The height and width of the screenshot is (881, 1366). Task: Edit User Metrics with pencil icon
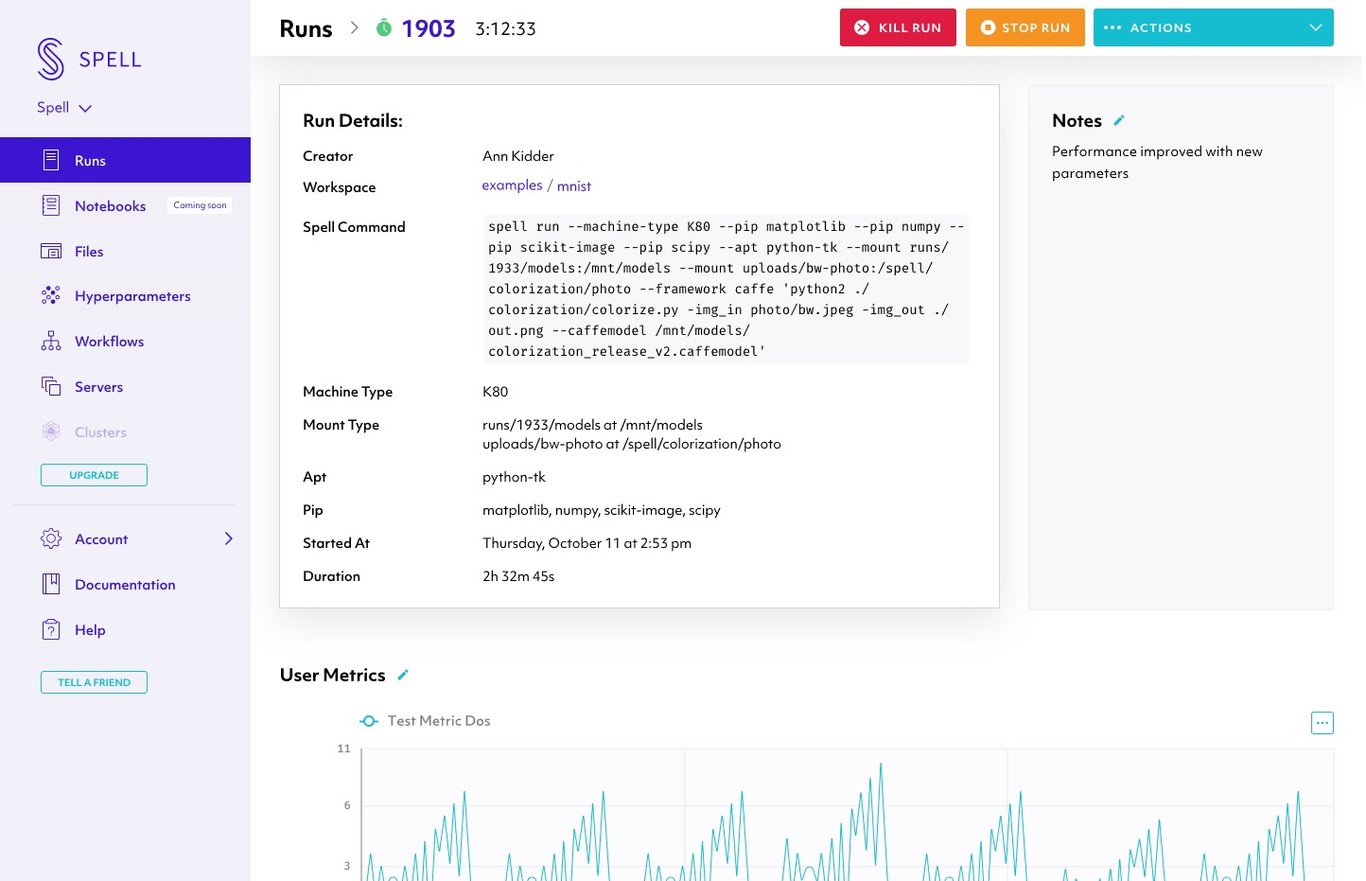tap(403, 675)
